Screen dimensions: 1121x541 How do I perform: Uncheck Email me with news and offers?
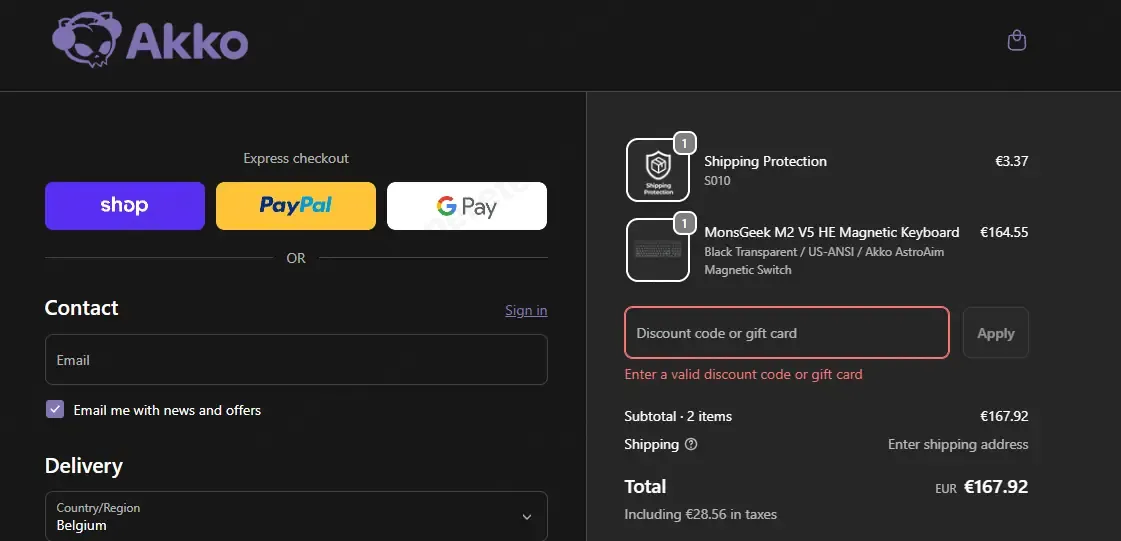click(55, 410)
